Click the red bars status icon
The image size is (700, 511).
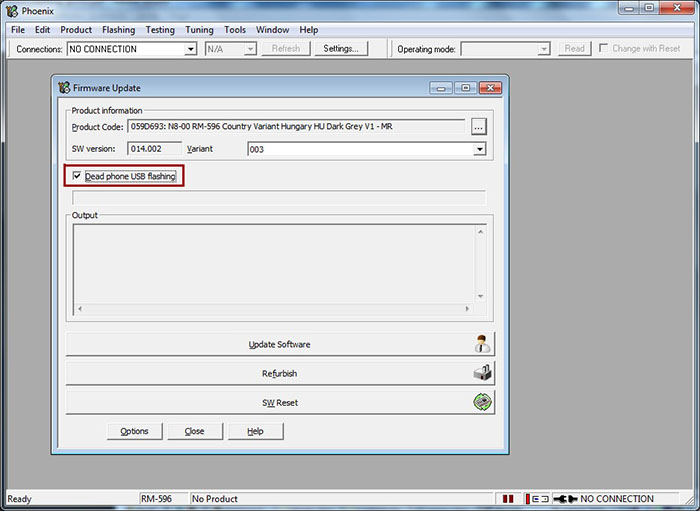508,499
